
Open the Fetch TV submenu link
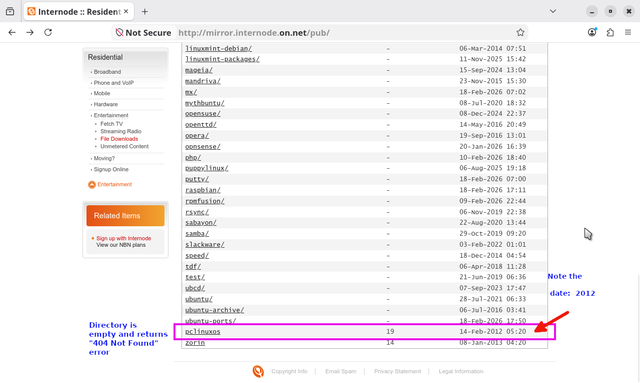point(111,124)
